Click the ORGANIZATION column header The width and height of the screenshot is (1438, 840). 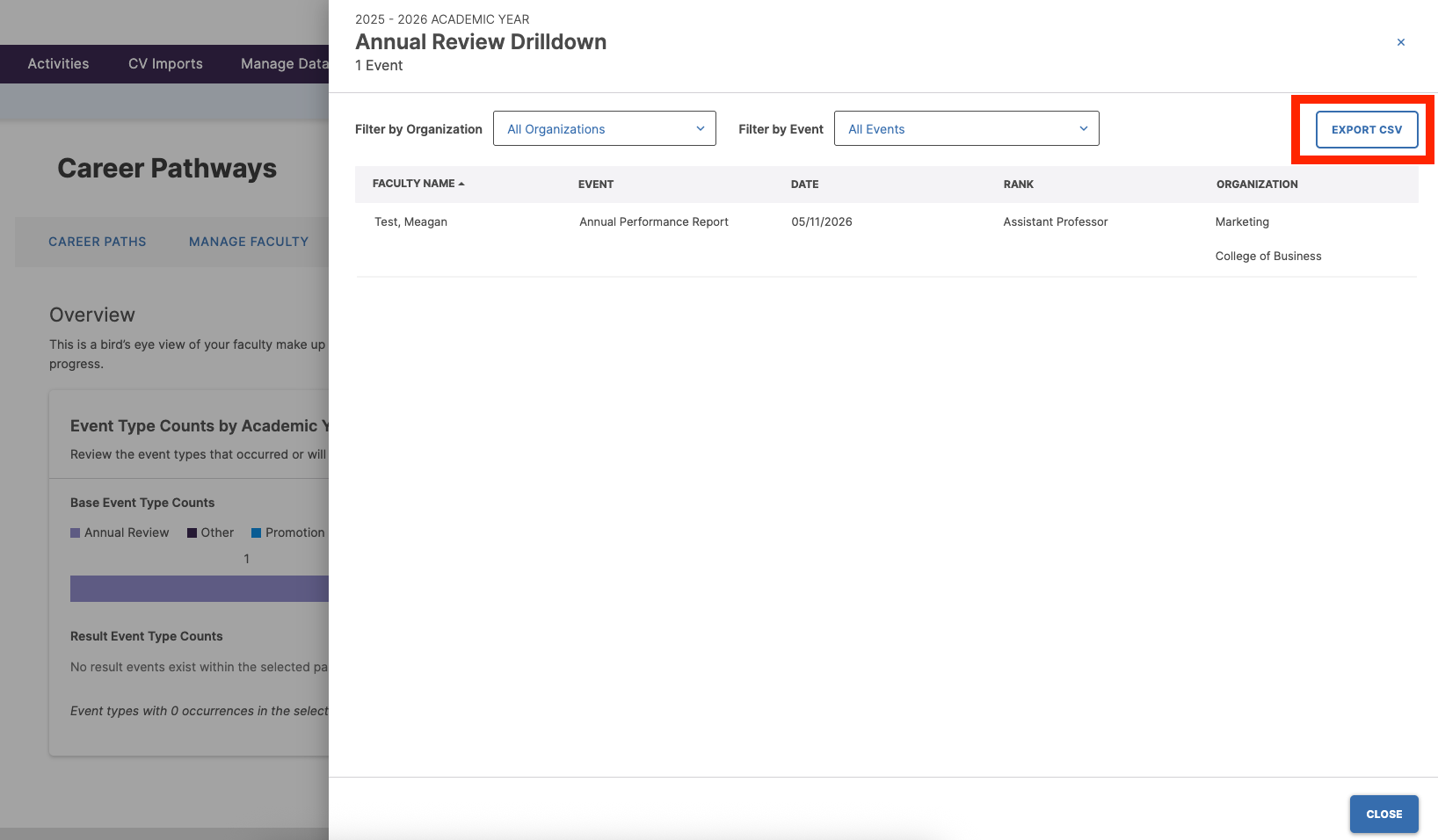point(1257,185)
